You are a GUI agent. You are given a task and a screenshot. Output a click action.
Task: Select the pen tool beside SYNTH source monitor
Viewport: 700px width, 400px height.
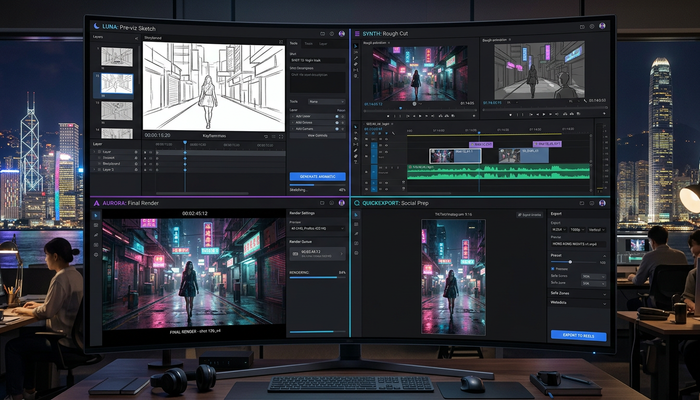click(x=356, y=58)
